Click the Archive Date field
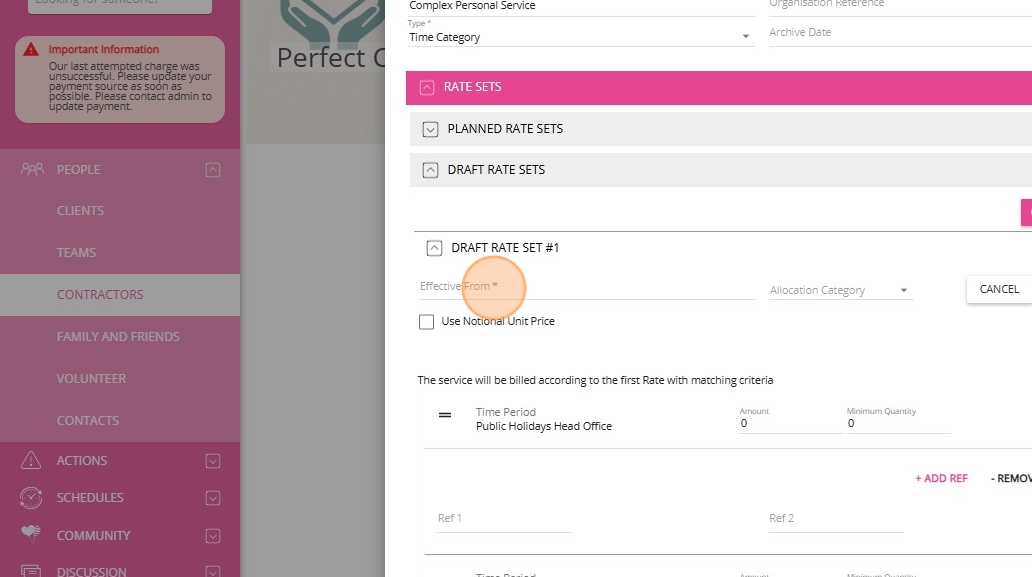The height and width of the screenshot is (577, 1032). pyautogui.click(x=900, y=32)
